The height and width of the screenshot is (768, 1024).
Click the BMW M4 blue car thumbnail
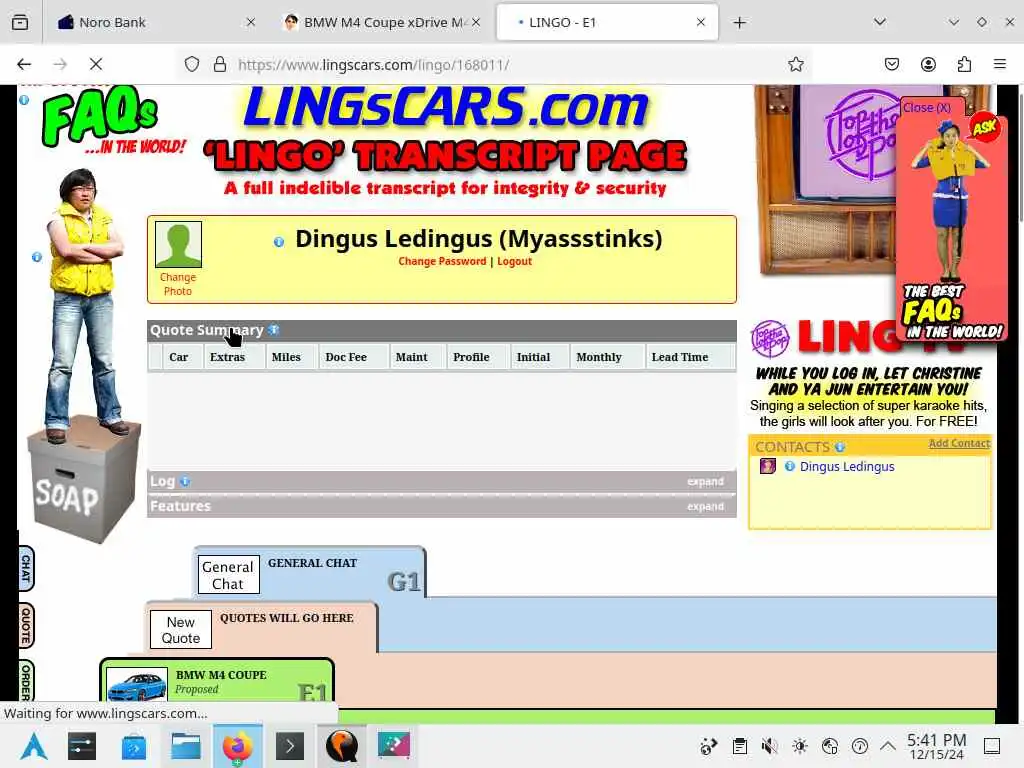[x=136, y=684]
